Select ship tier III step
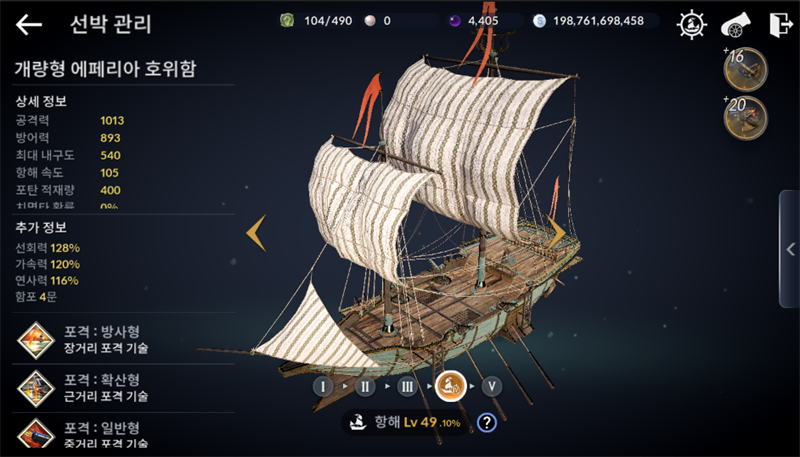The height and width of the screenshot is (457, 800). [x=407, y=386]
